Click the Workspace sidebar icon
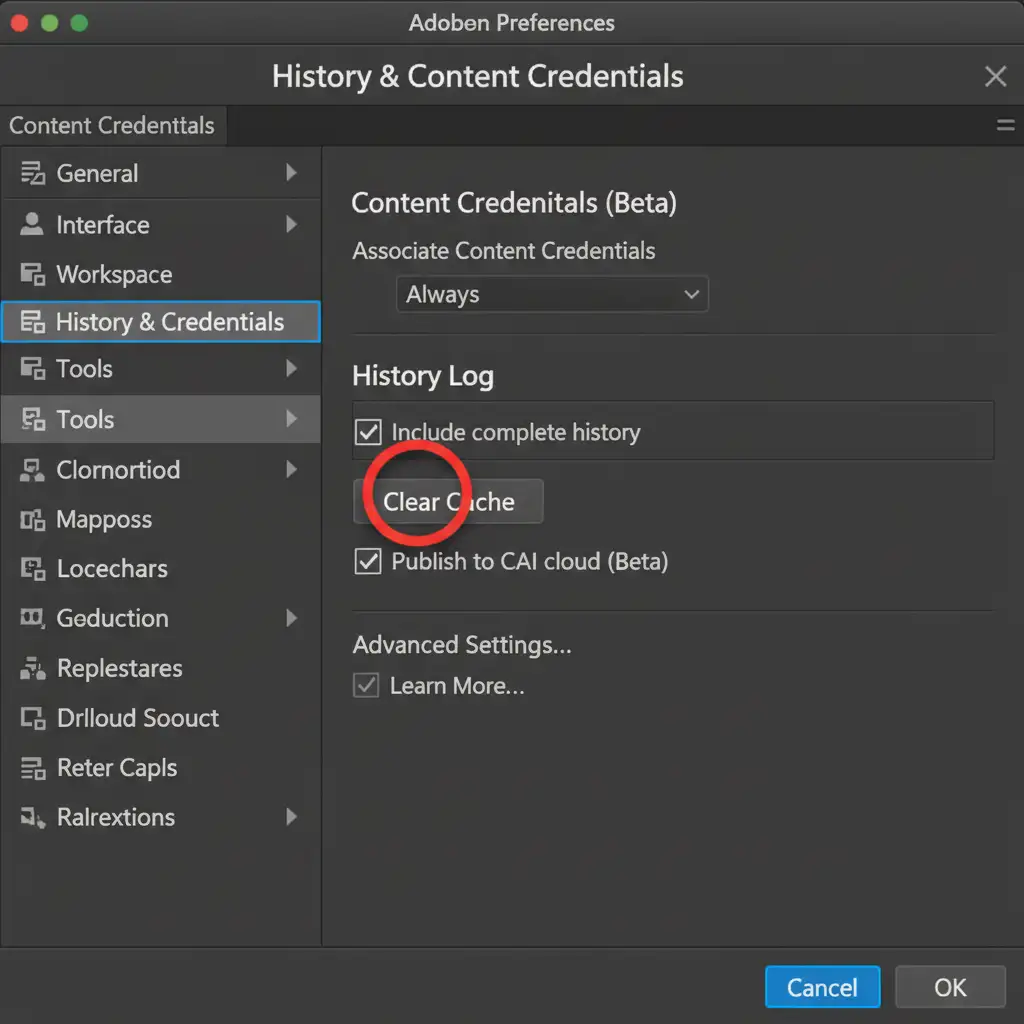The width and height of the screenshot is (1024, 1024). (33, 274)
